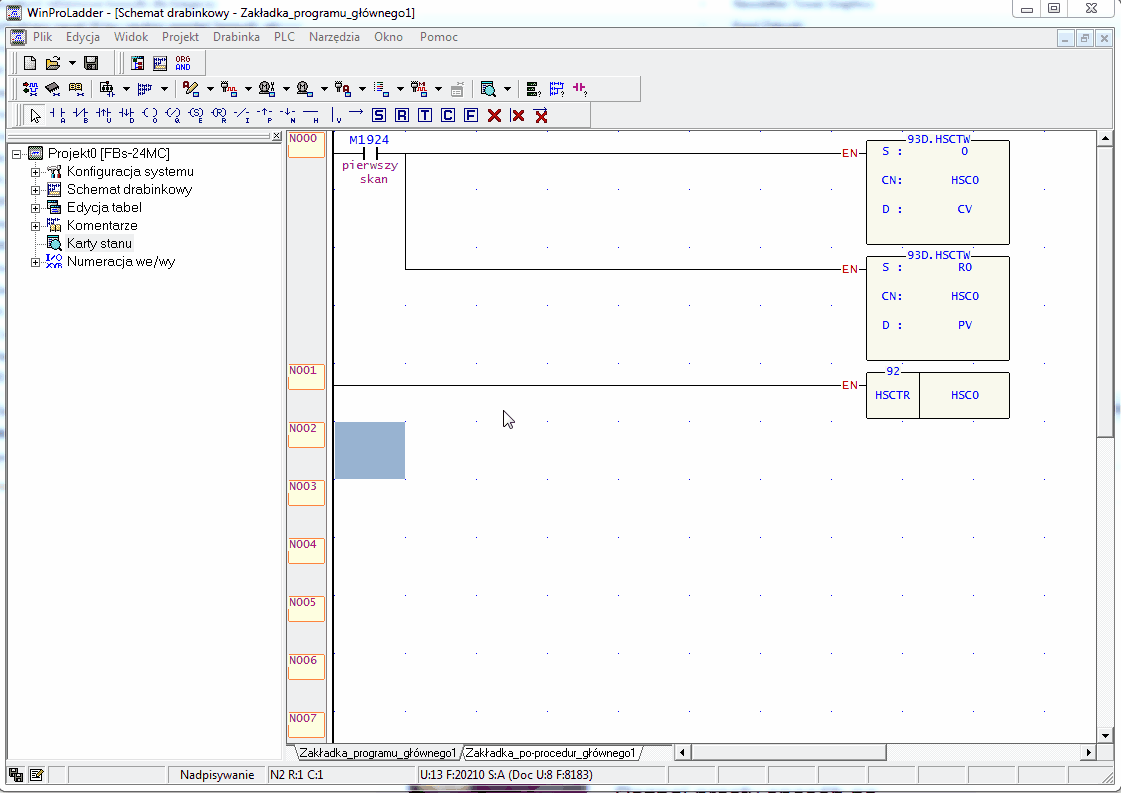Open the Plik menu
Viewport: 1121px width, 793px height.
42,36
